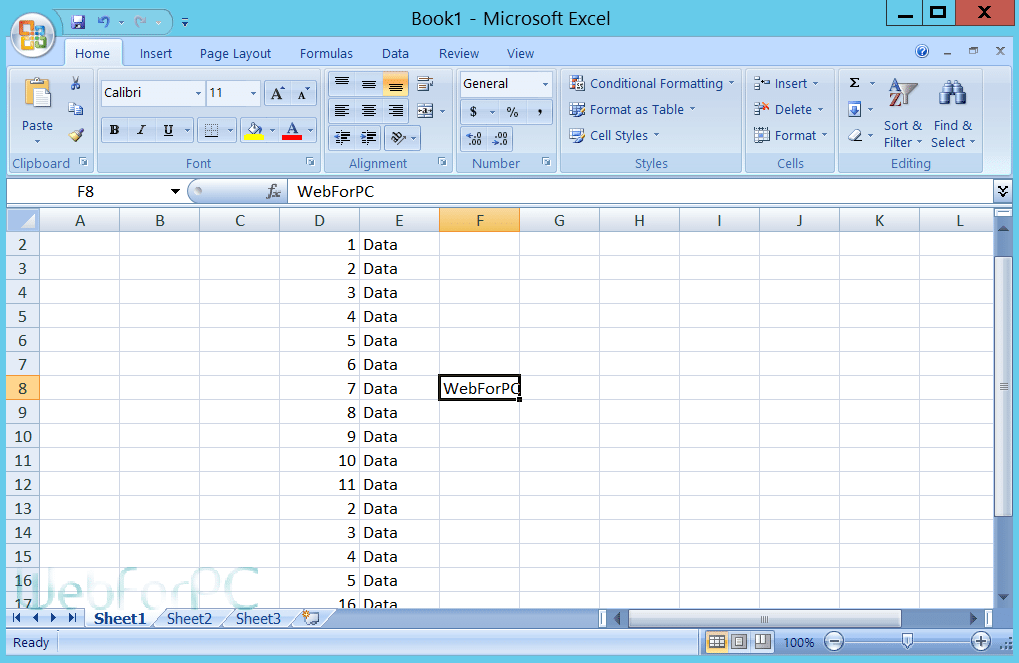This screenshot has width=1019, height=663.
Task: Toggle Center alignment
Action: [367, 108]
